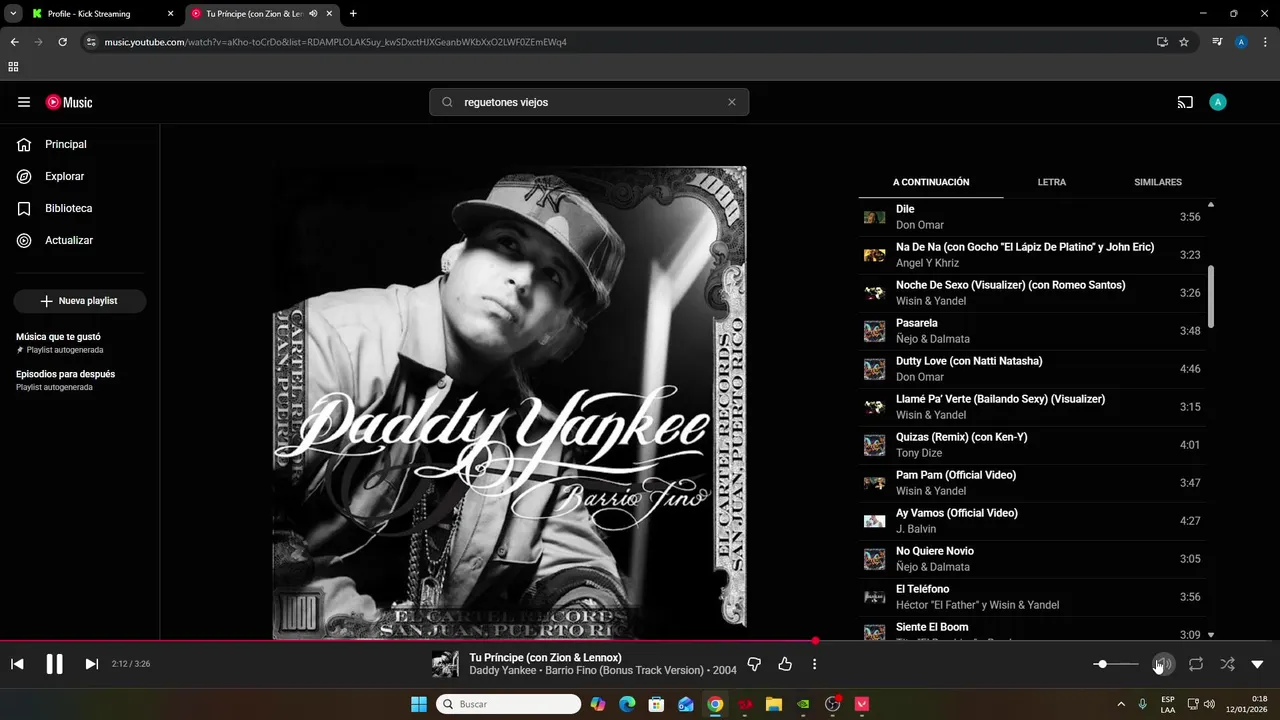1280x720 pixels.
Task: Play Dile by Don Omar
Action: click(1032, 217)
